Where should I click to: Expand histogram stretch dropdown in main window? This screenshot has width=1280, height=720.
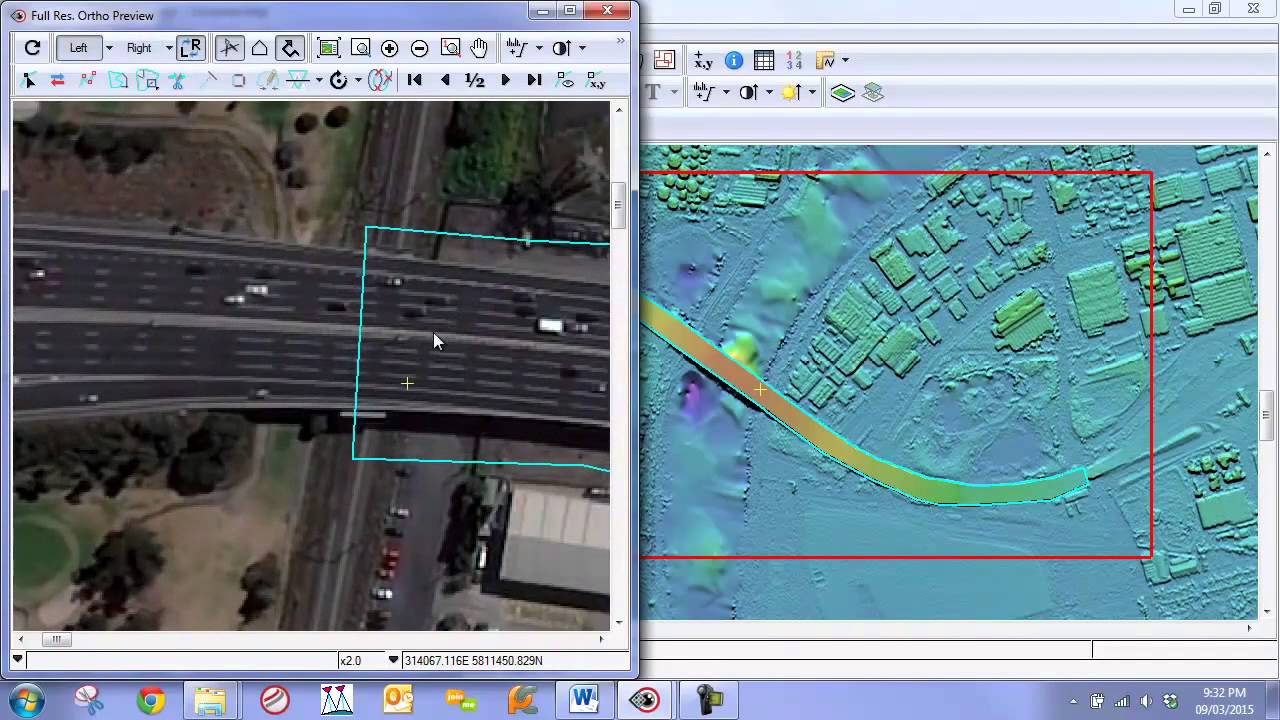727,92
